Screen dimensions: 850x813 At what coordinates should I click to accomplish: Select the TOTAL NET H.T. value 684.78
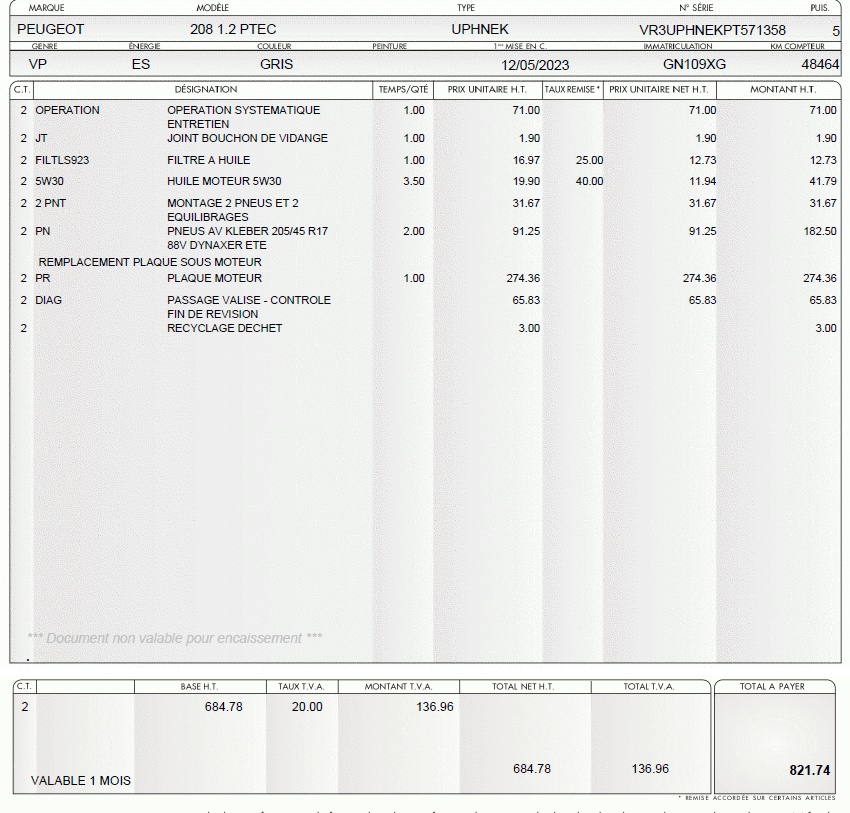point(532,769)
